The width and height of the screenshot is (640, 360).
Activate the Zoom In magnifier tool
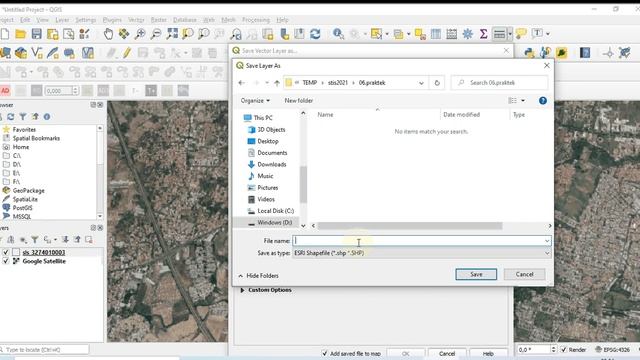140,34
